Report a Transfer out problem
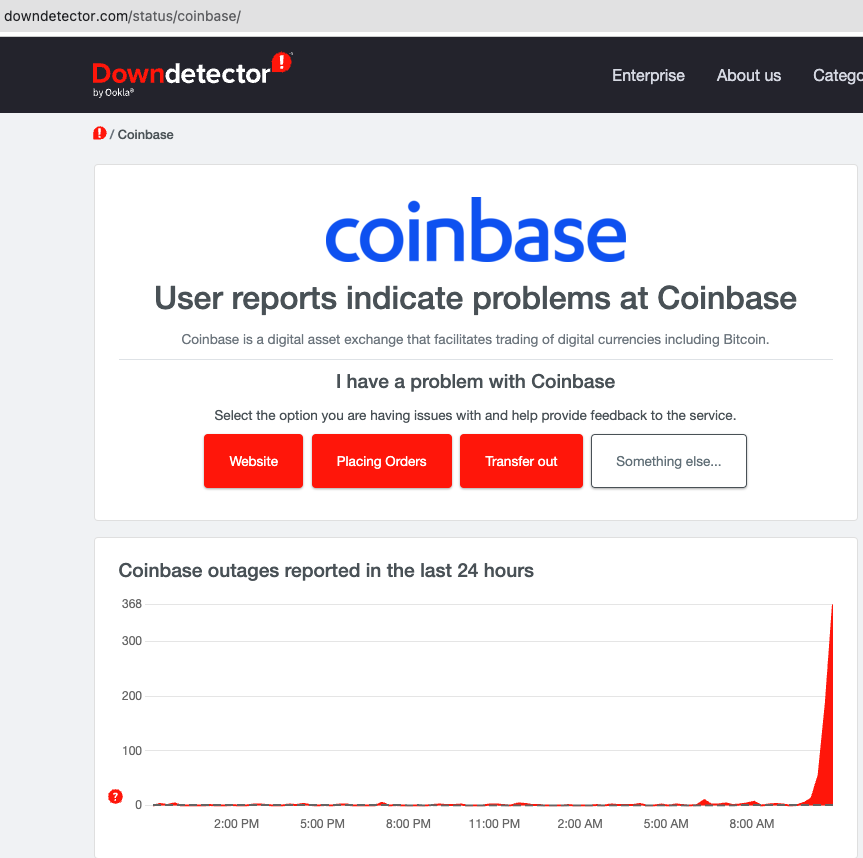Screen dimensions: 863x858 (521, 461)
